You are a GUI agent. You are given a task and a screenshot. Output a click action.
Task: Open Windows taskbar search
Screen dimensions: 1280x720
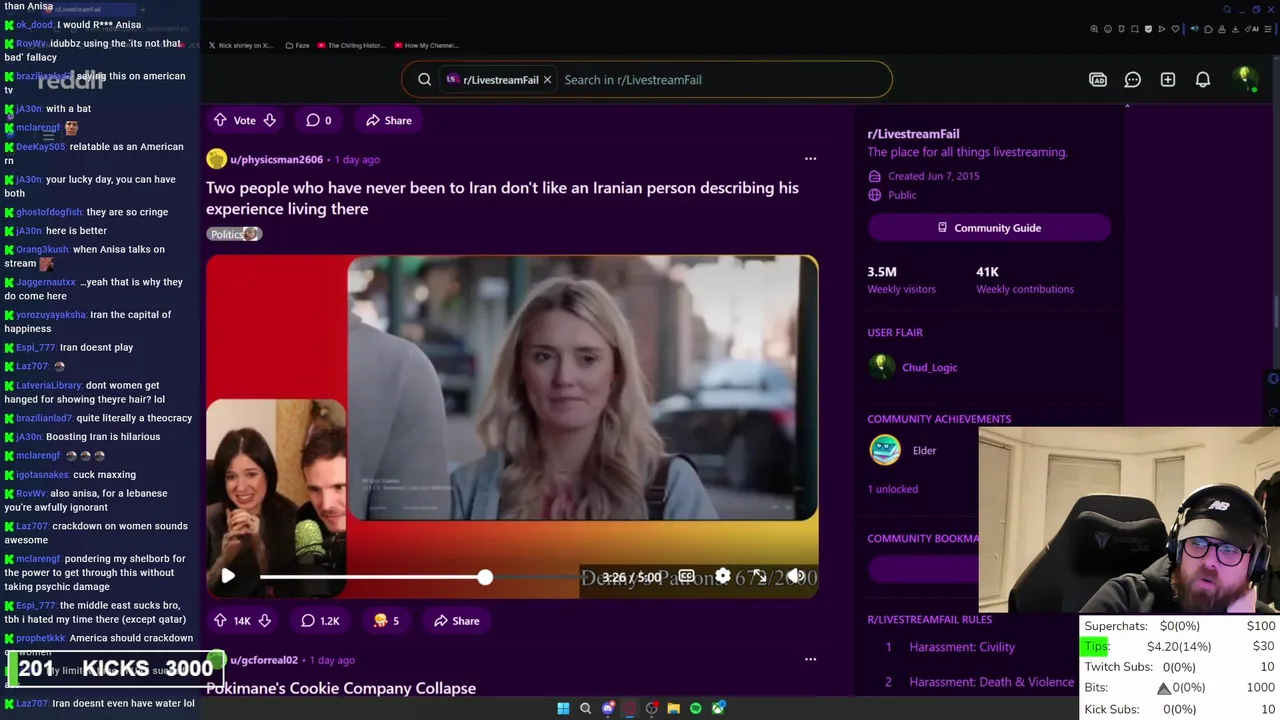(x=585, y=708)
